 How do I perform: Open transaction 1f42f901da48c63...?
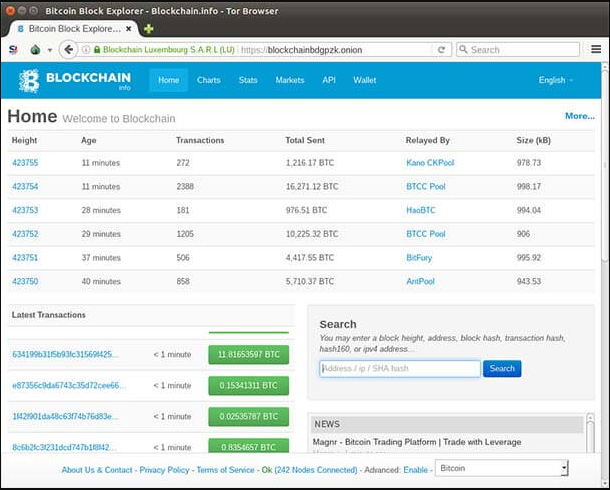[x=65, y=416]
